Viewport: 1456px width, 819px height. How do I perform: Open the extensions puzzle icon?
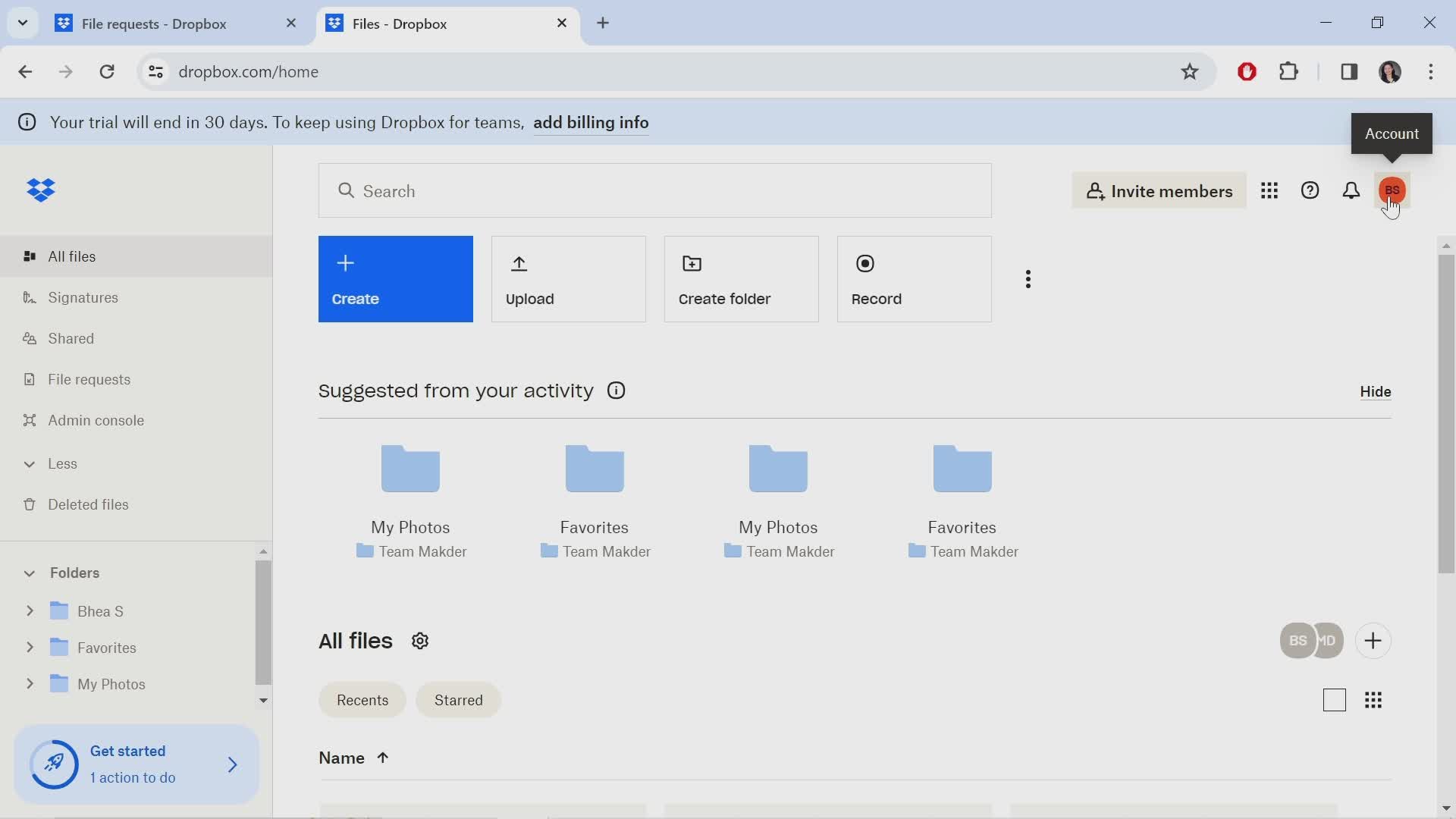(1288, 72)
